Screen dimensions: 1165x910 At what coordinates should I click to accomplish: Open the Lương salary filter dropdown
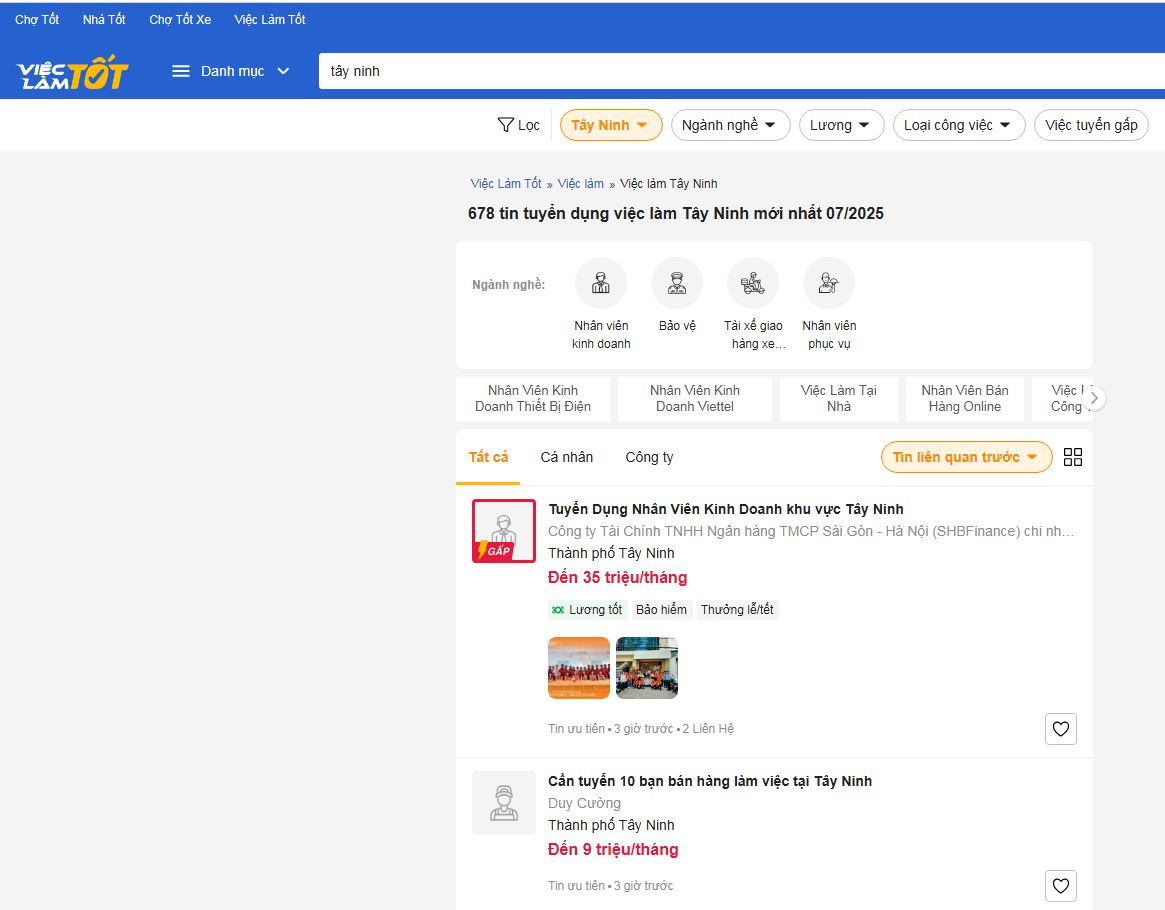[841, 125]
